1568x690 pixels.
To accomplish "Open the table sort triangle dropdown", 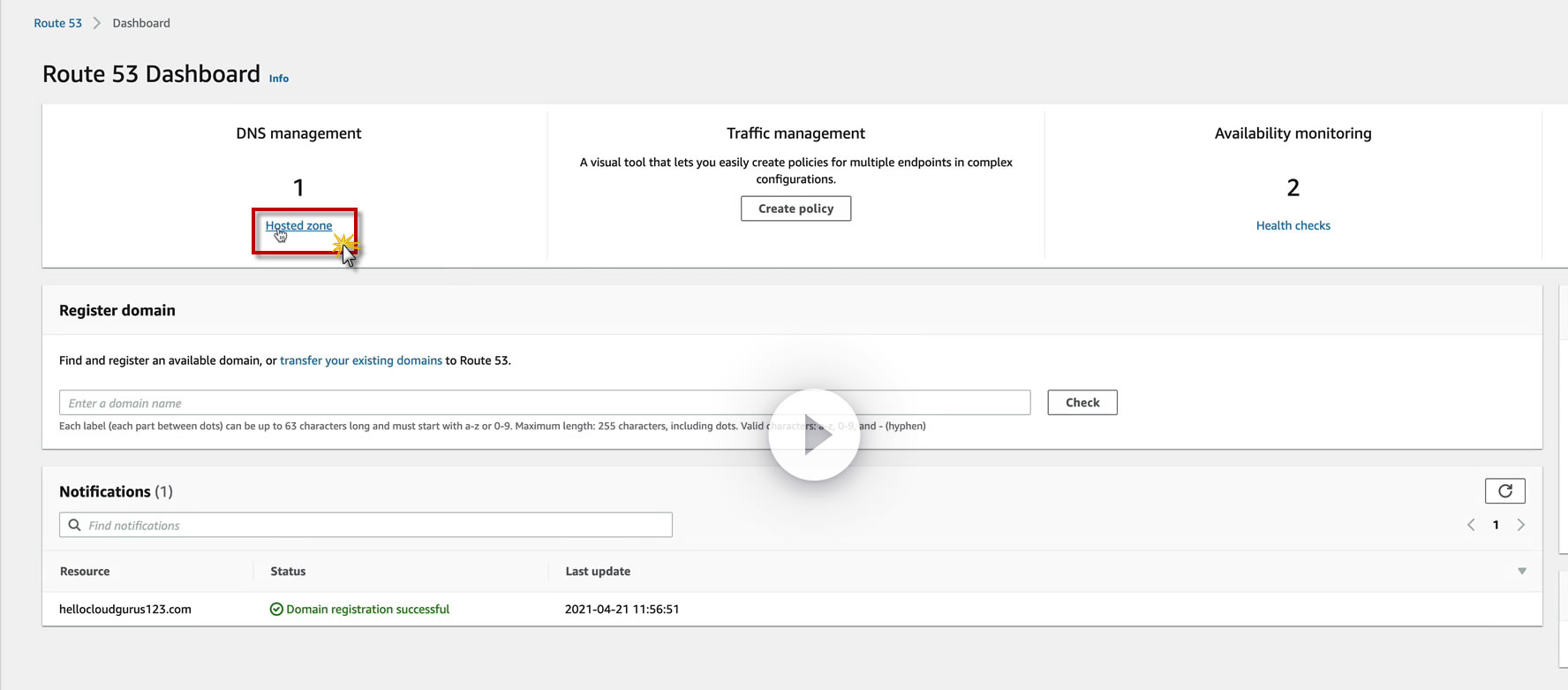I will [1521, 572].
